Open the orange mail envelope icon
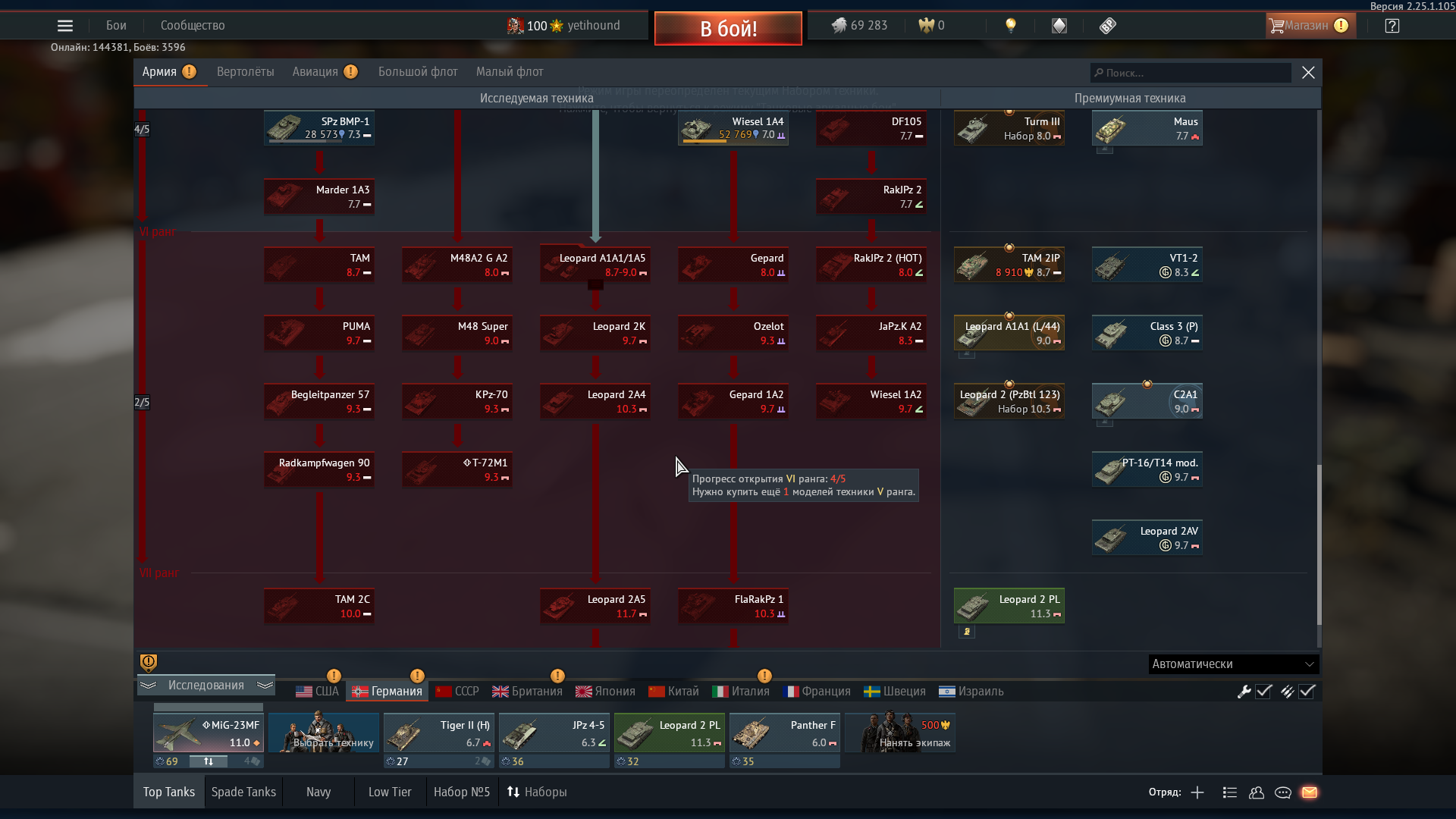The image size is (1456, 819). click(x=1310, y=792)
